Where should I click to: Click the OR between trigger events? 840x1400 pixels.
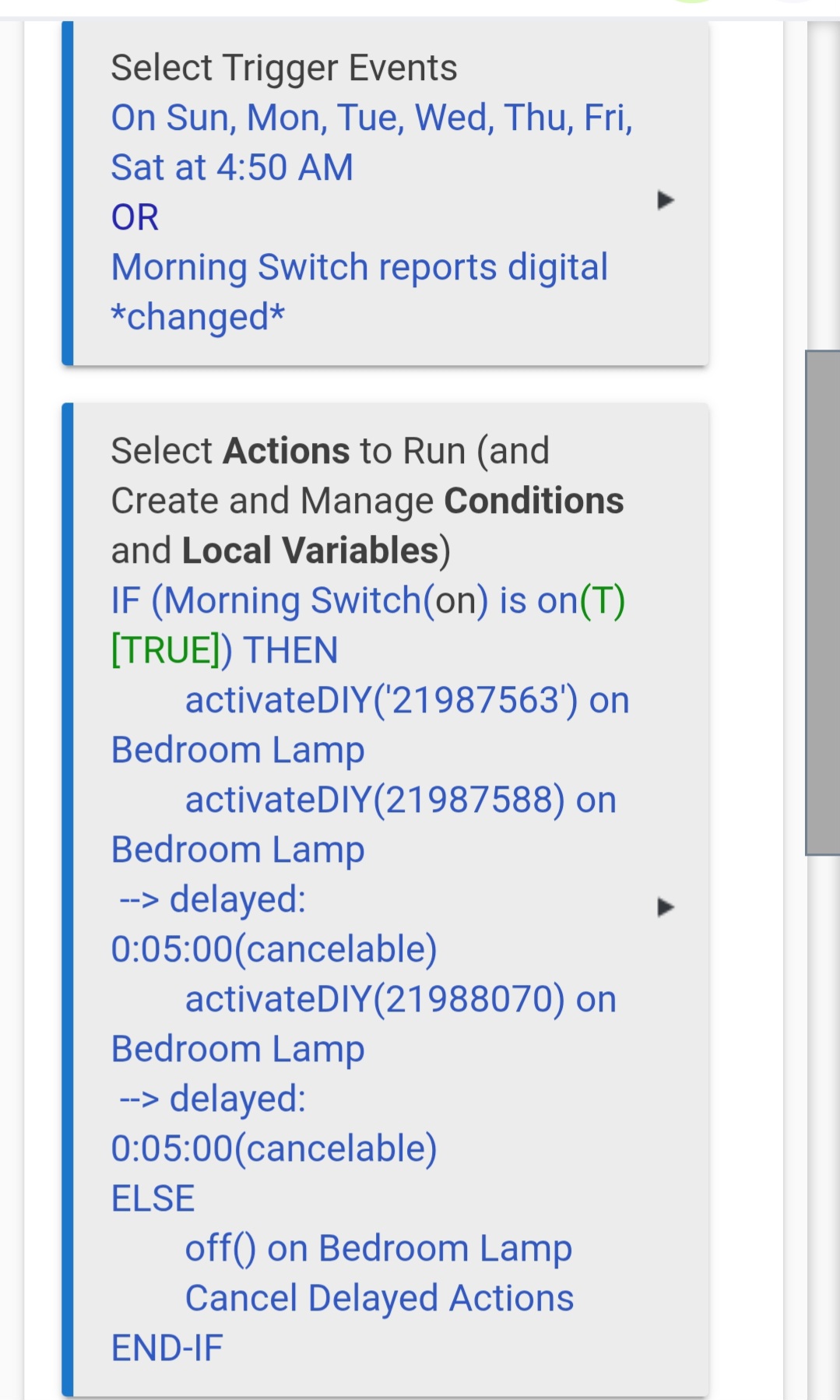[x=135, y=217]
